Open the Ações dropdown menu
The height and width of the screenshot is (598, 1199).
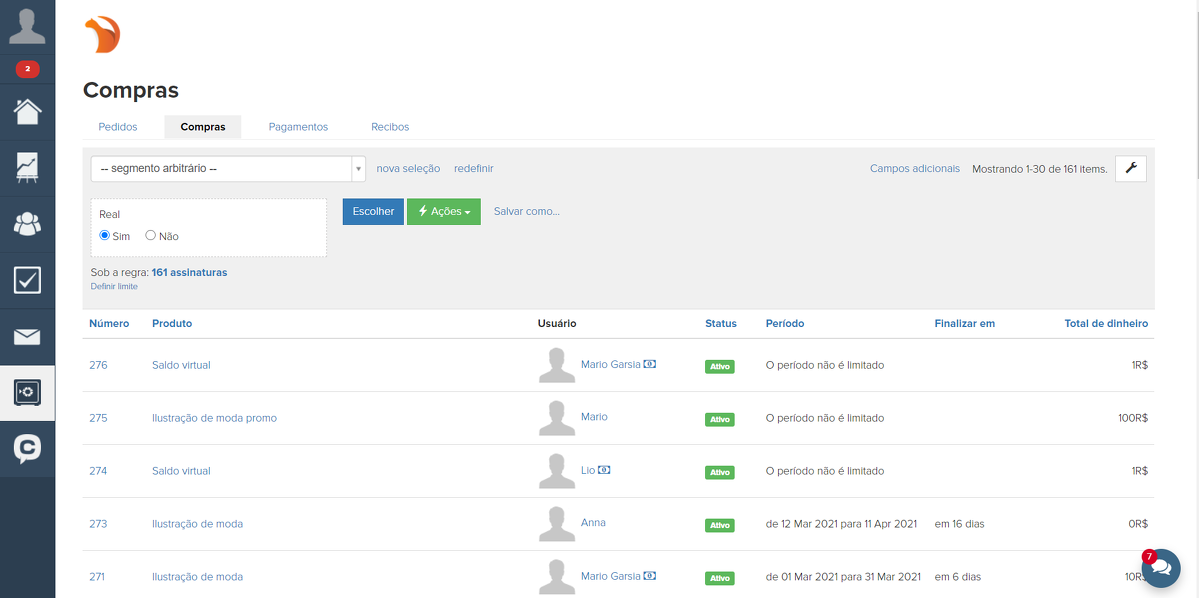443,212
